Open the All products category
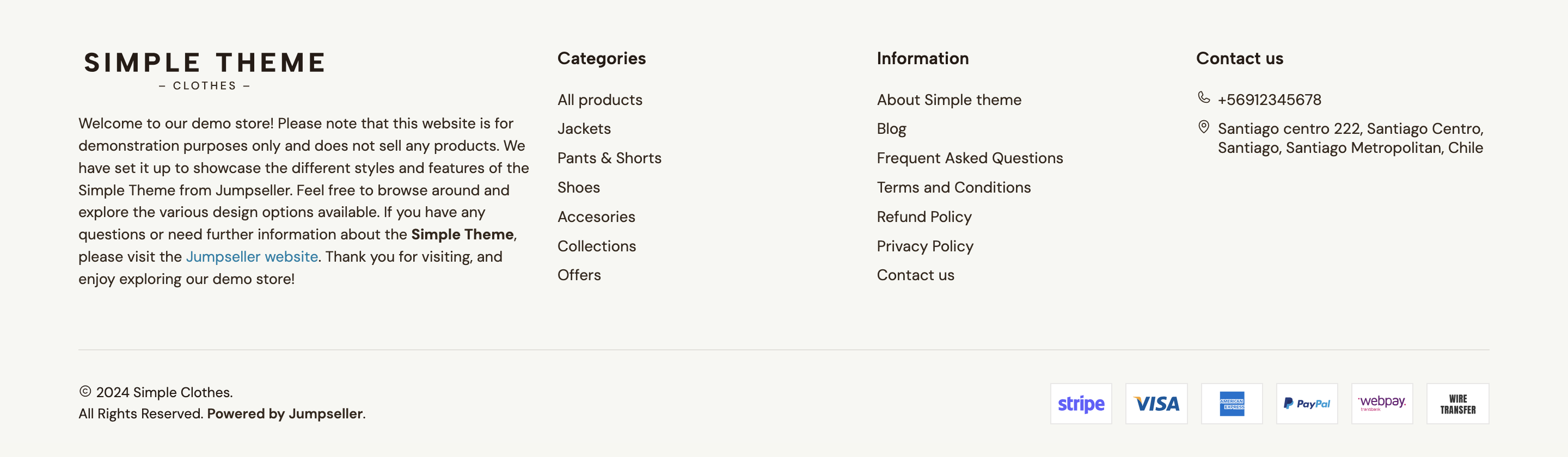Screen dimensions: 1568x457 pyautogui.click(x=599, y=100)
